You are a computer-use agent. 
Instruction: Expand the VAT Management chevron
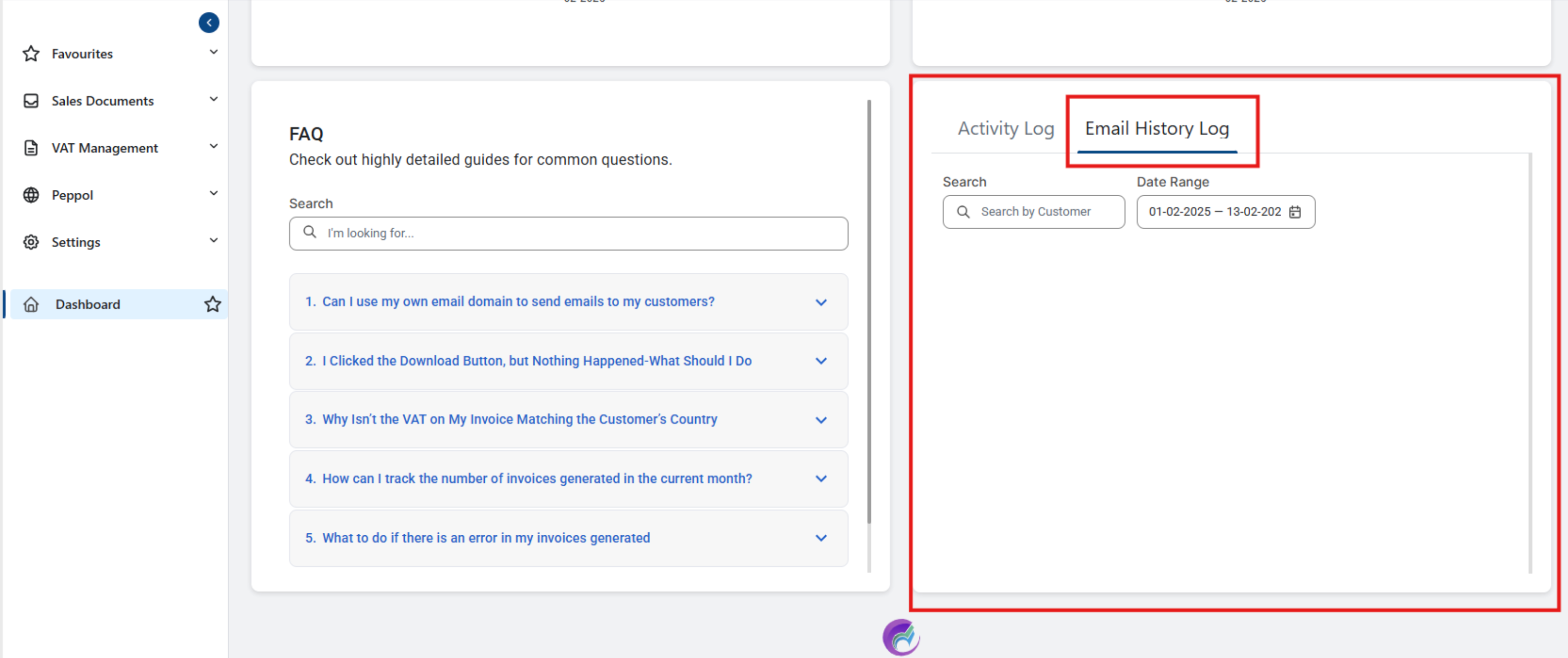coord(214,146)
